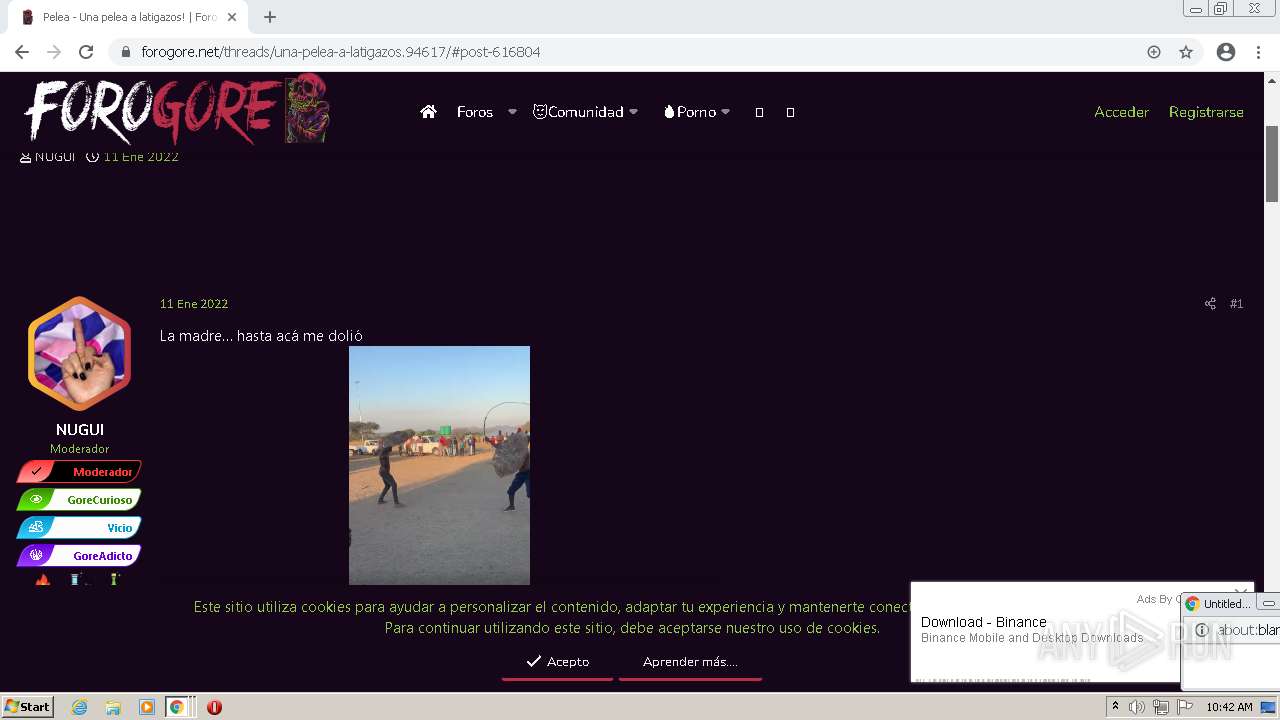This screenshot has width=1280, height=720.
Task: Play the whip fight video thumbnail
Action: click(x=439, y=465)
